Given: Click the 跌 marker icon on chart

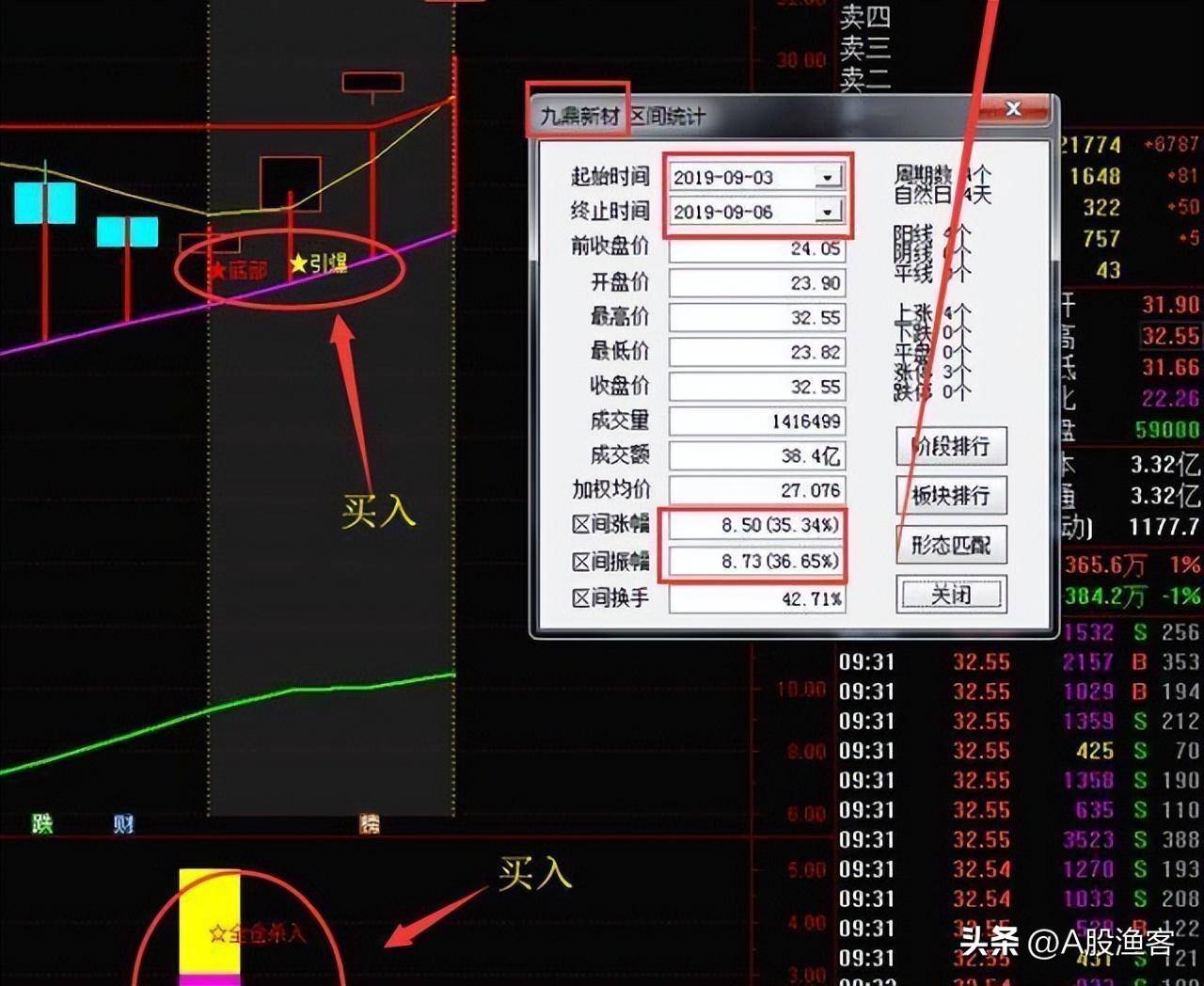Looking at the screenshot, I should (x=42, y=824).
